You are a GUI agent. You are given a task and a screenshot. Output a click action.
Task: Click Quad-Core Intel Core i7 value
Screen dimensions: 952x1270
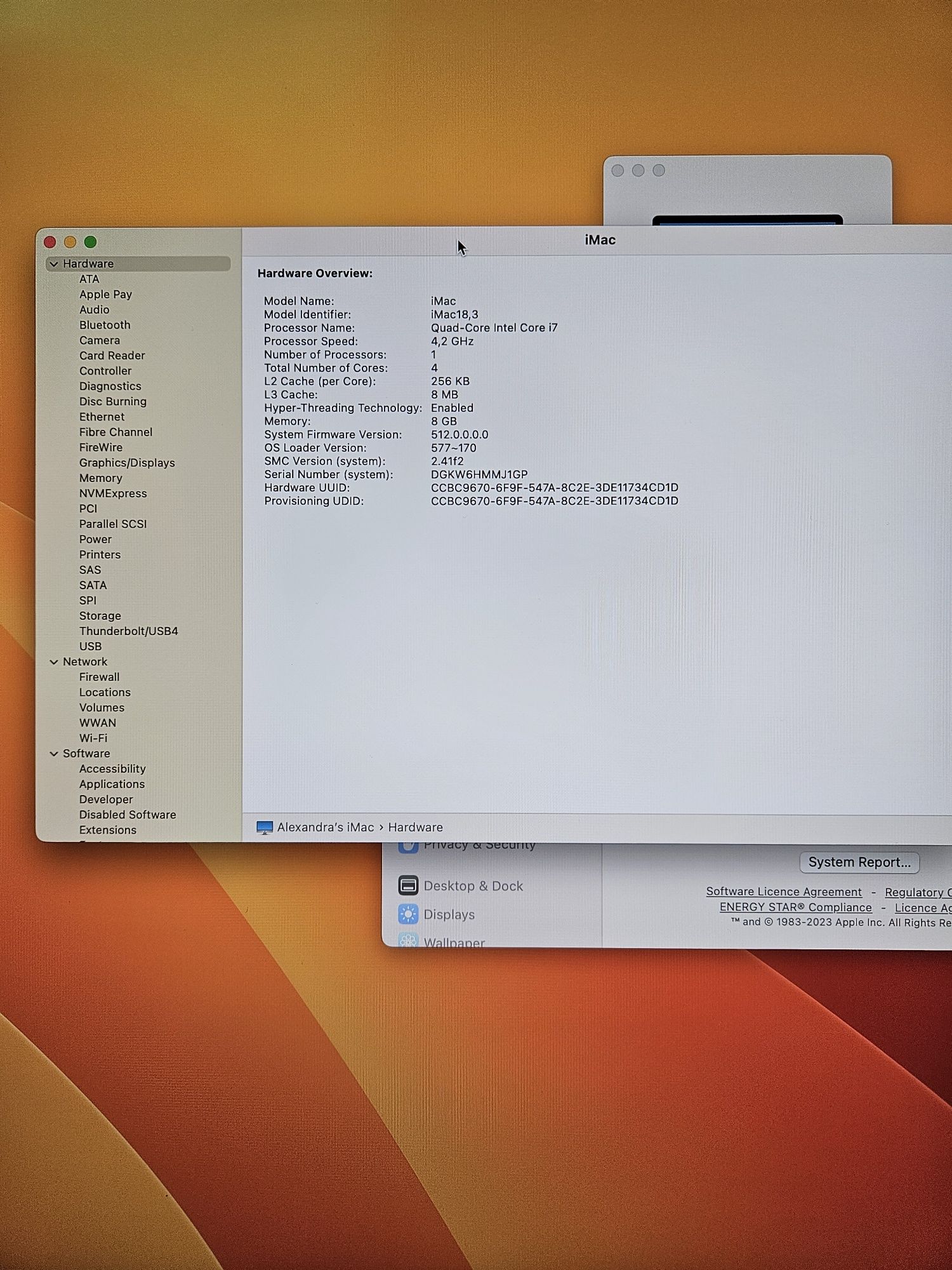[494, 328]
